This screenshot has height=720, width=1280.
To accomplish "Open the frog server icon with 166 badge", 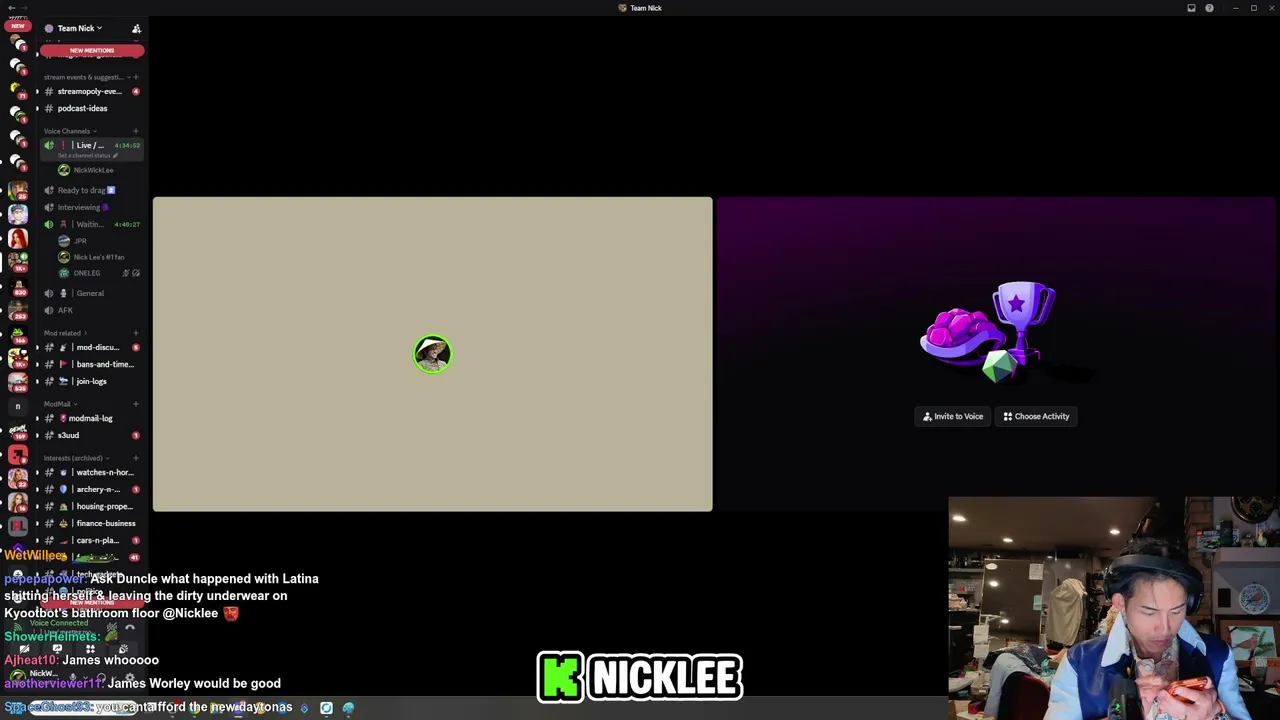I will click(17, 334).
